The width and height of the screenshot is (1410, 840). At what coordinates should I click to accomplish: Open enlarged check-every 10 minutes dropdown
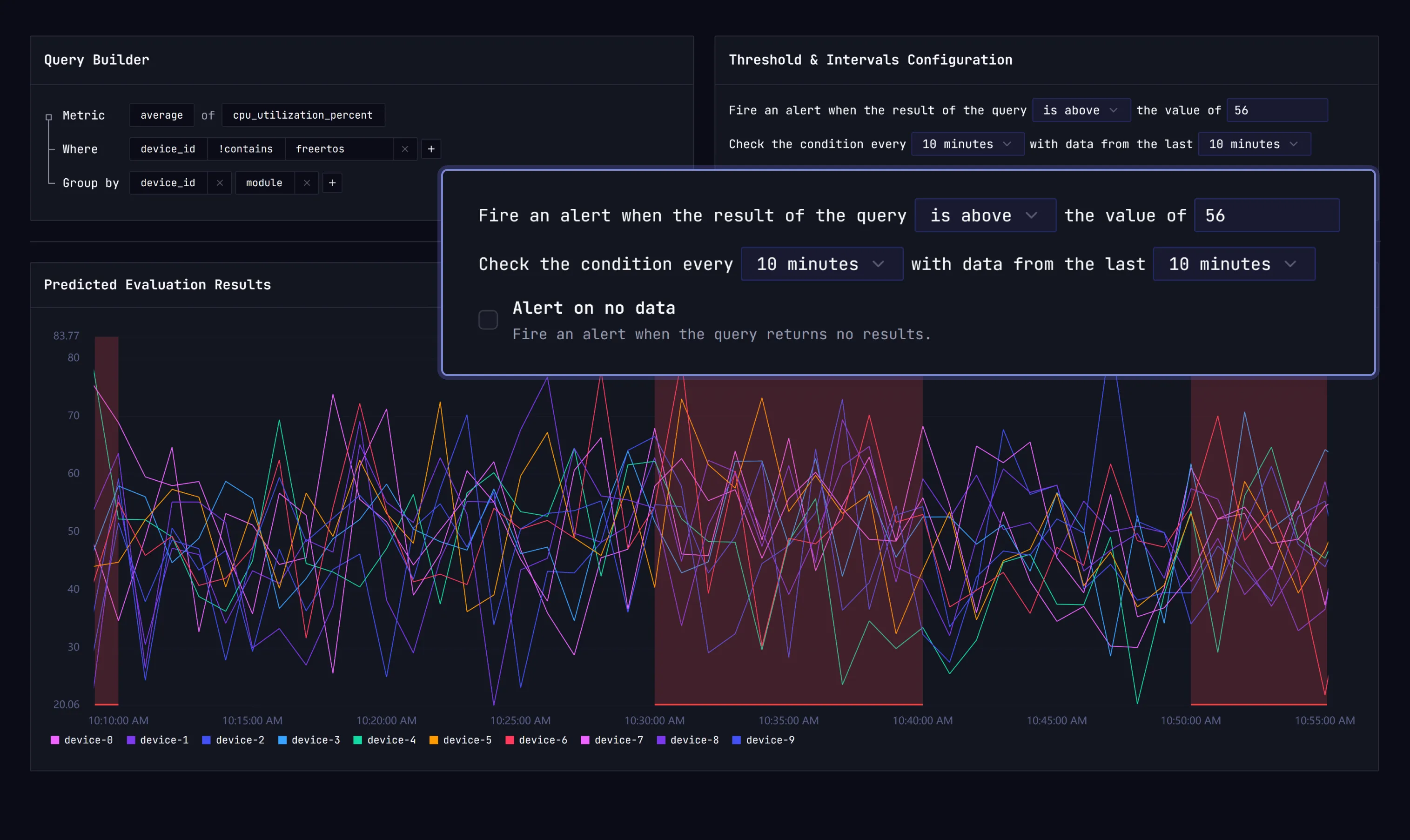[821, 264]
